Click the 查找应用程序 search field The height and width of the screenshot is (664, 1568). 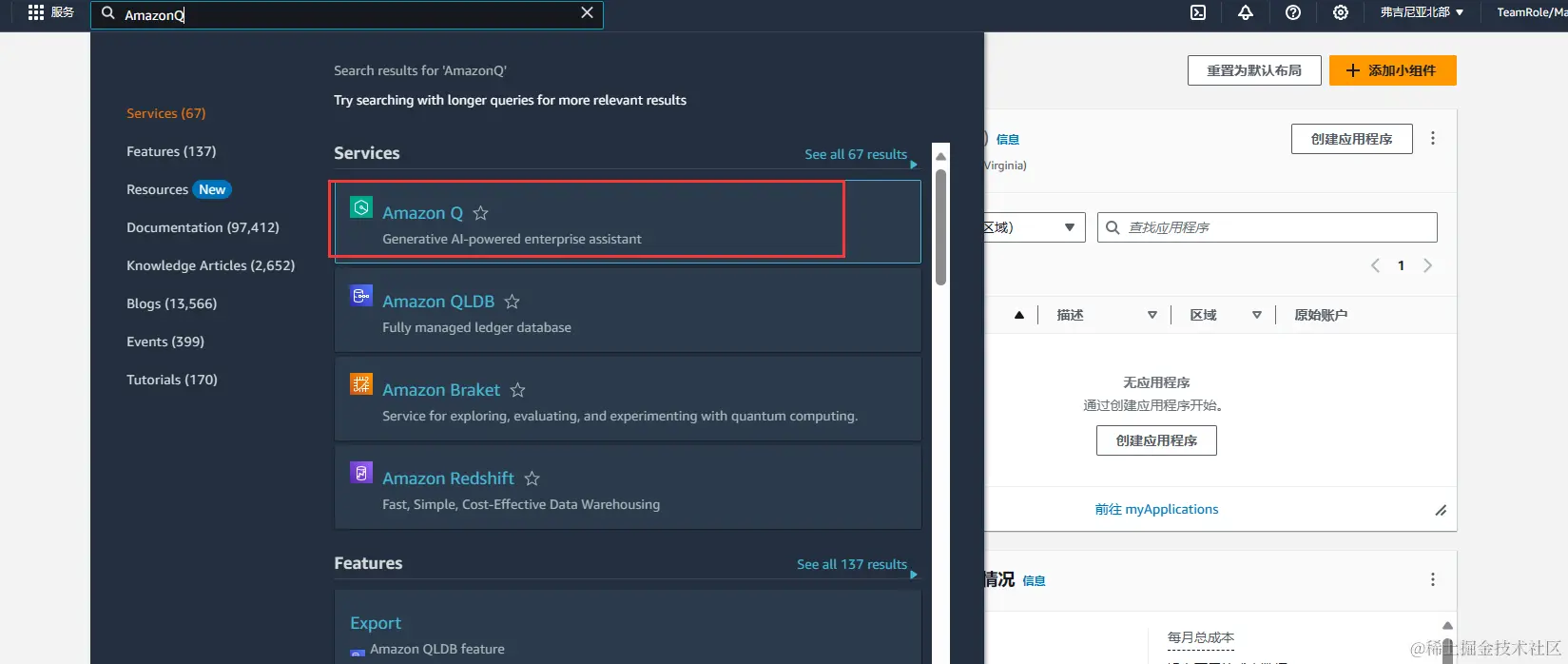tap(1267, 227)
